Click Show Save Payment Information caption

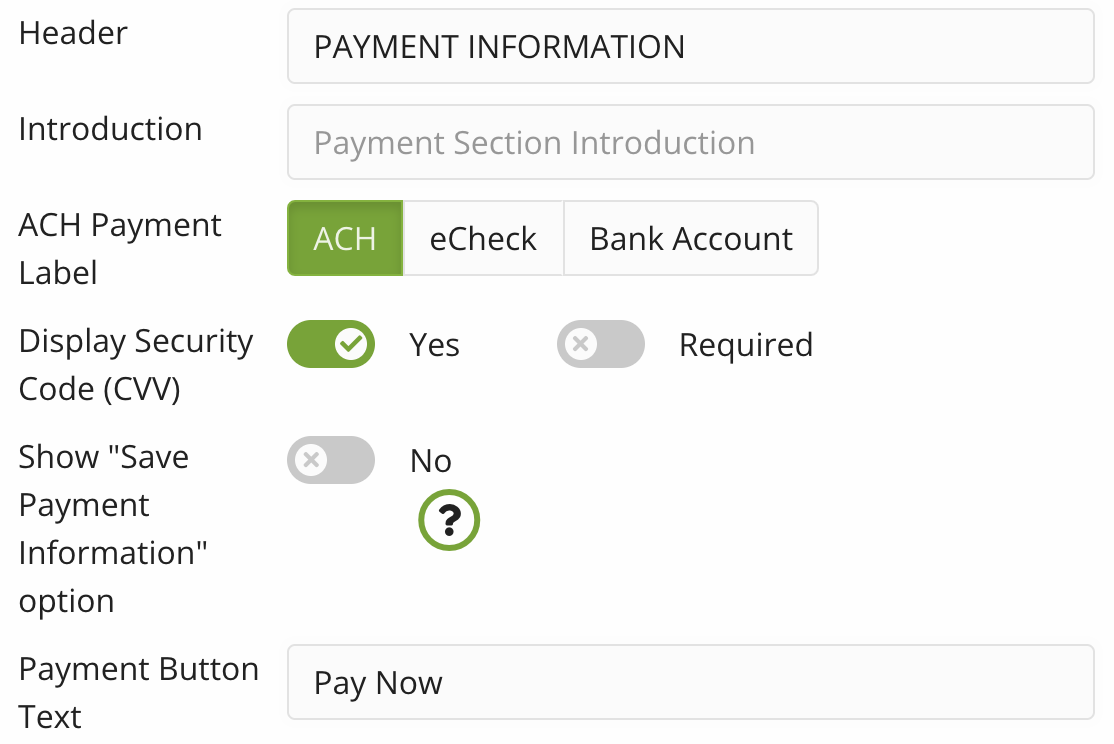[112, 528]
